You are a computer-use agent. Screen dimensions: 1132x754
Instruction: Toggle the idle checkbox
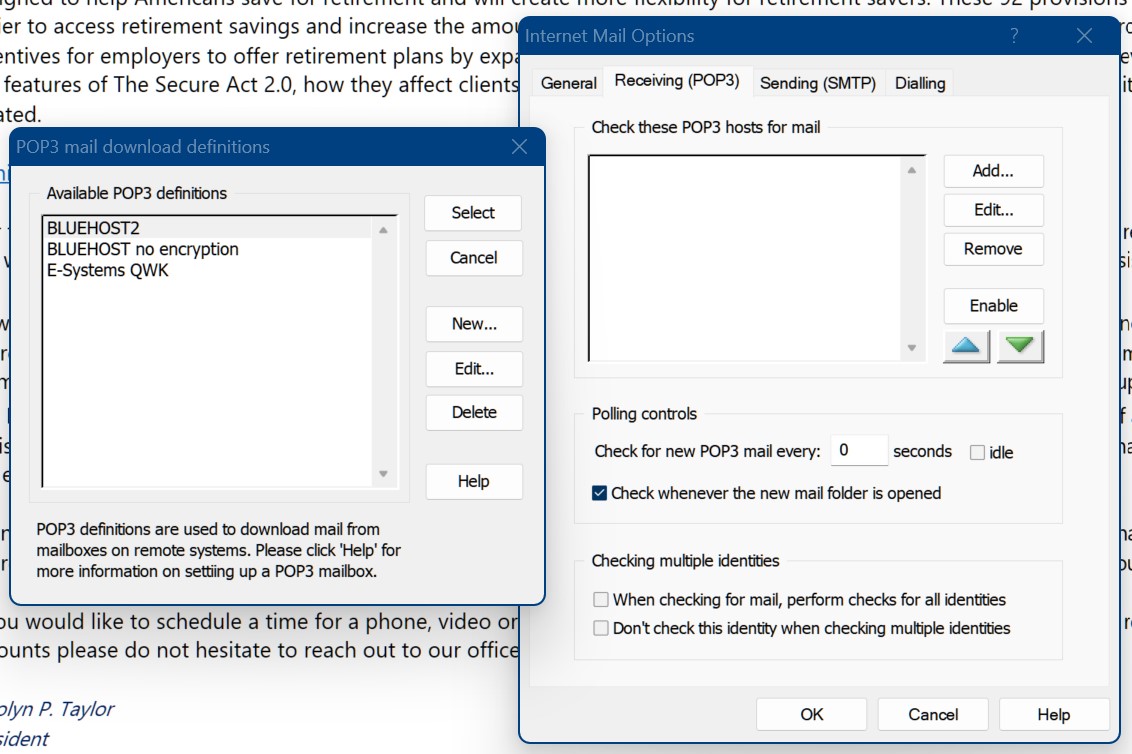977,452
